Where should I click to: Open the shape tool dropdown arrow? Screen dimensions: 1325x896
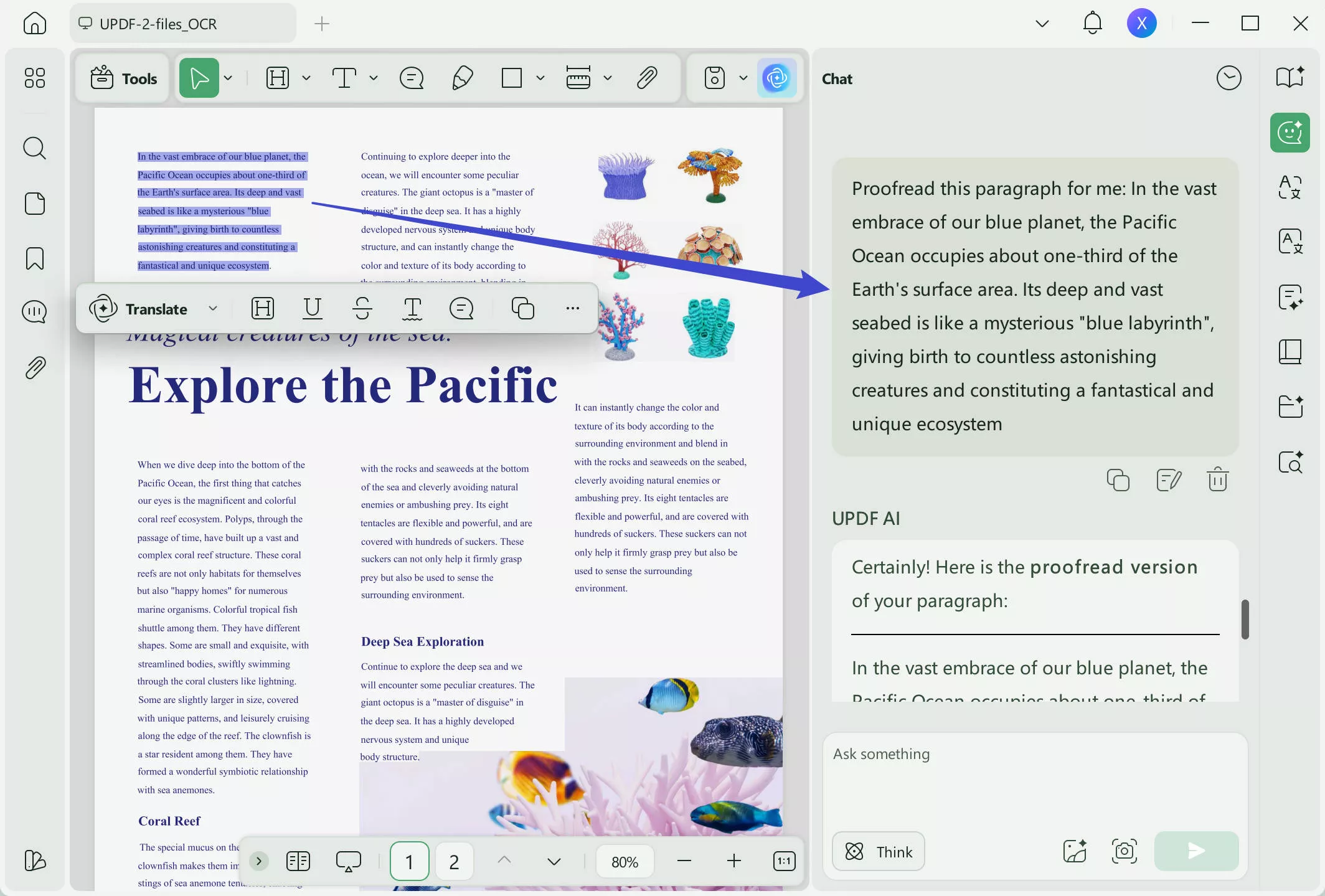tap(539, 77)
